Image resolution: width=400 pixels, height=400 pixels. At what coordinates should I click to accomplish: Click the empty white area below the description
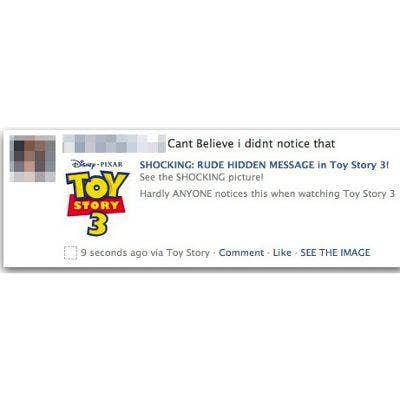267,222
